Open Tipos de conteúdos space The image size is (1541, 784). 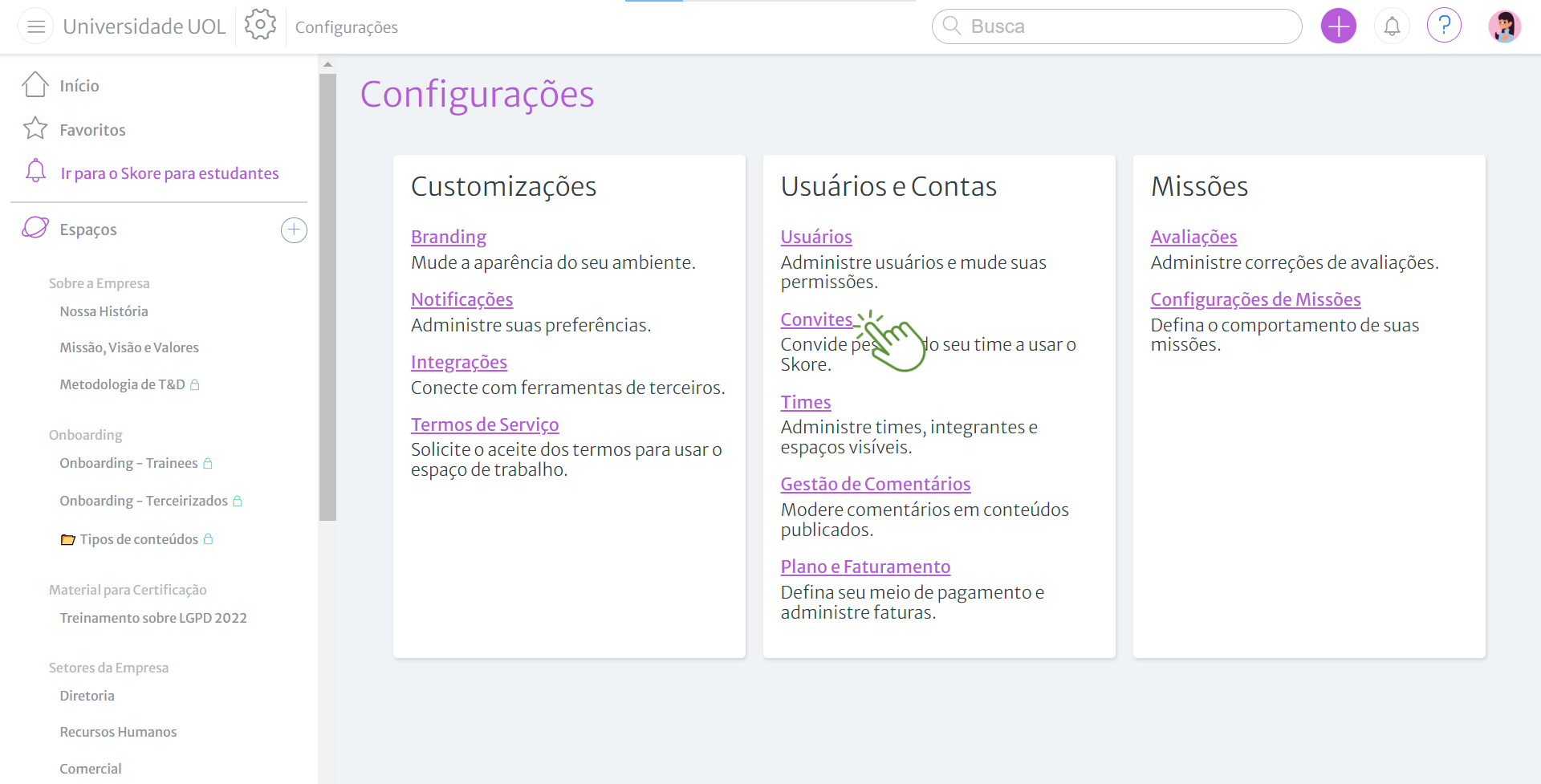(139, 539)
